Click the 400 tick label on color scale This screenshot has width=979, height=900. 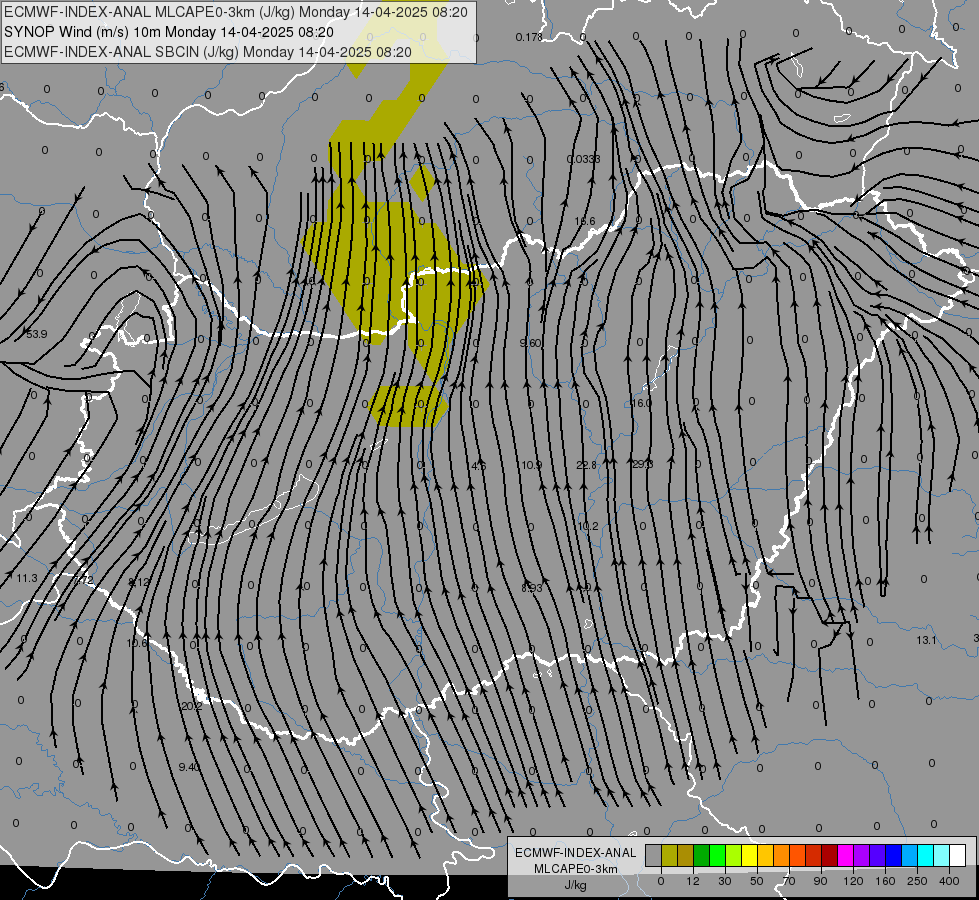point(949,881)
